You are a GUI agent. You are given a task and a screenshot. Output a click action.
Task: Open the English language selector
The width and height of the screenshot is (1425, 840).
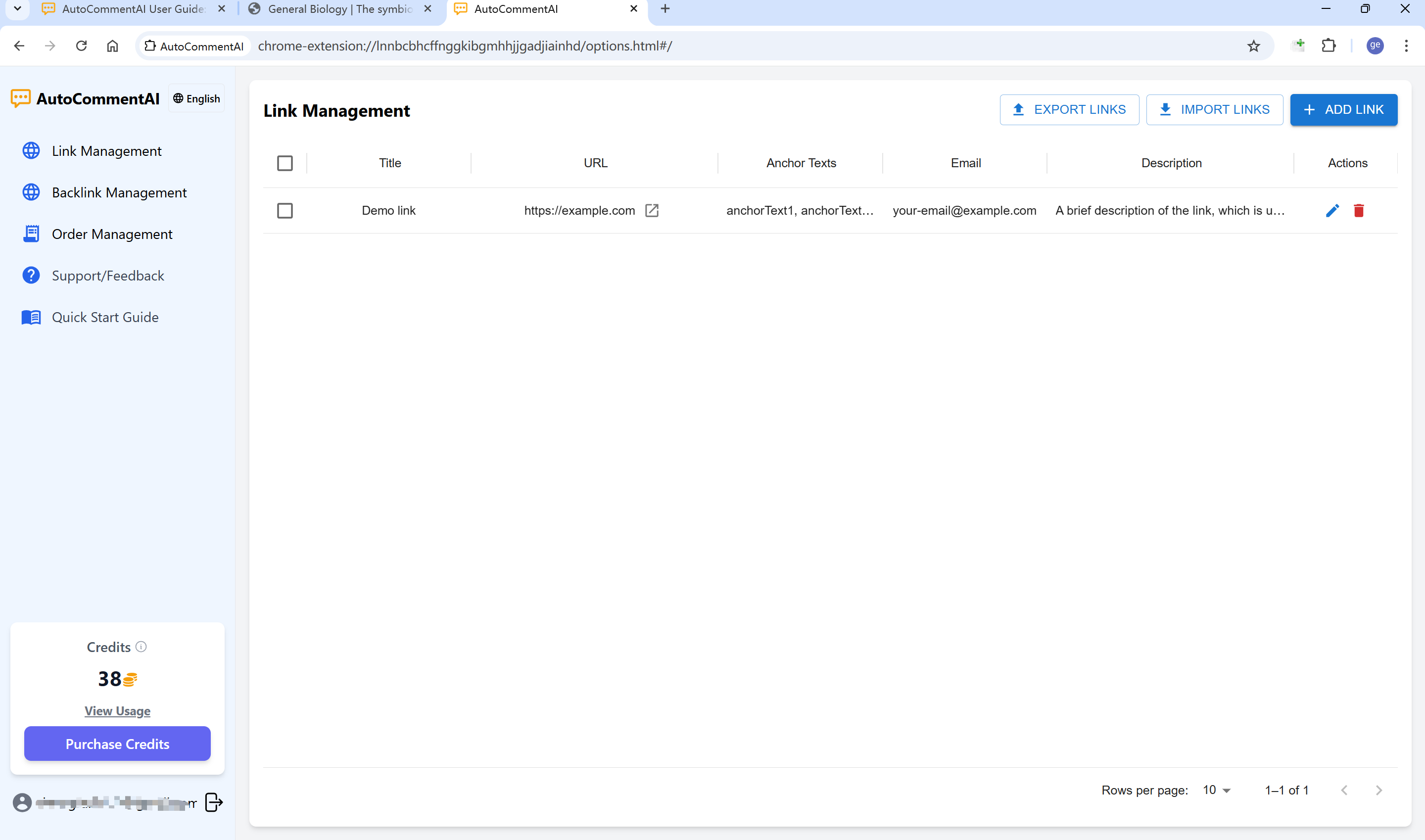coord(196,98)
